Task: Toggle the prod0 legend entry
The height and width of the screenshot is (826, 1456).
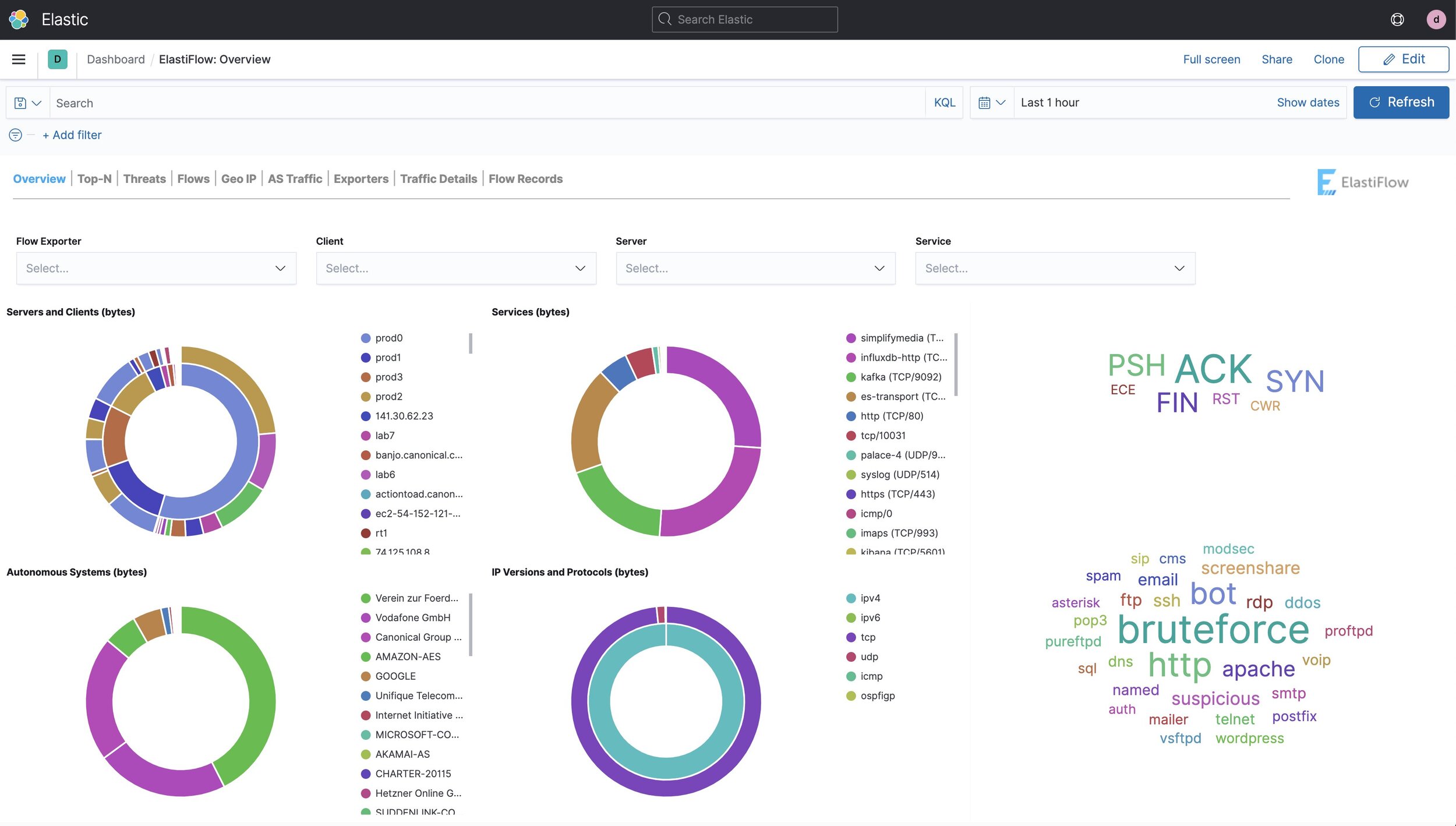Action: 388,338
